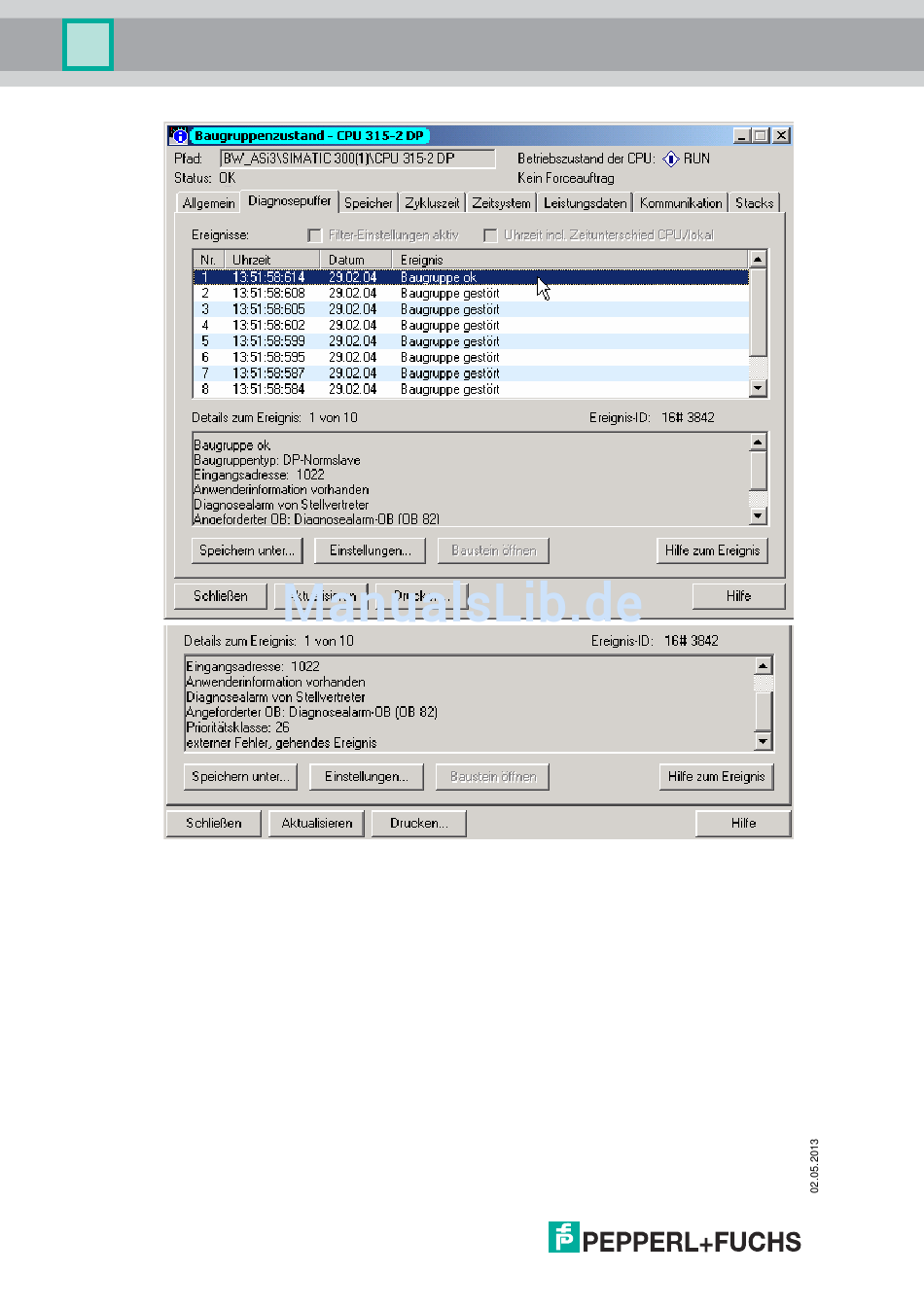Select event row 2 at 13:51:58:608
This screenshot has width=924, height=1309.
[471, 293]
